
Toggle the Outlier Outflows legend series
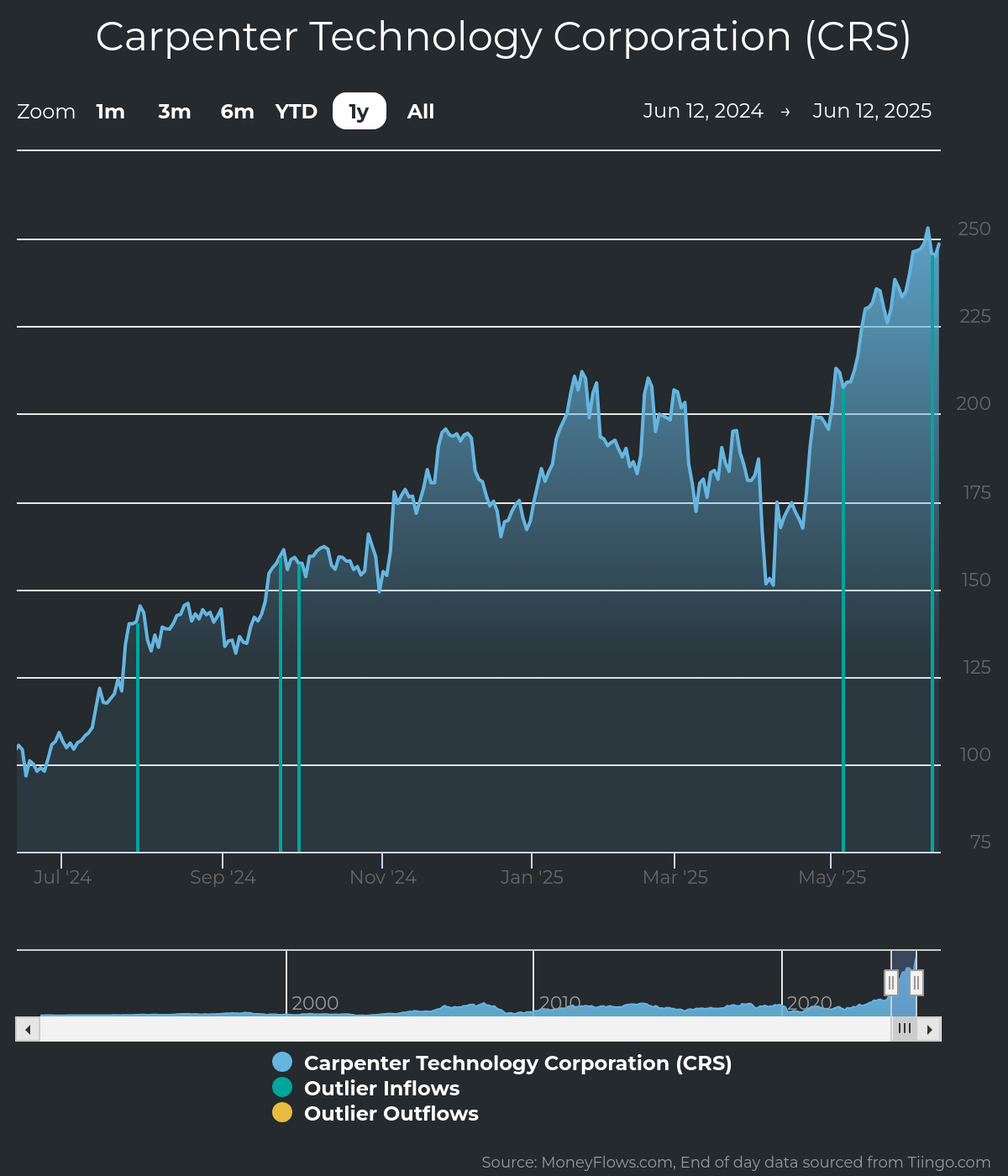[x=391, y=1113]
